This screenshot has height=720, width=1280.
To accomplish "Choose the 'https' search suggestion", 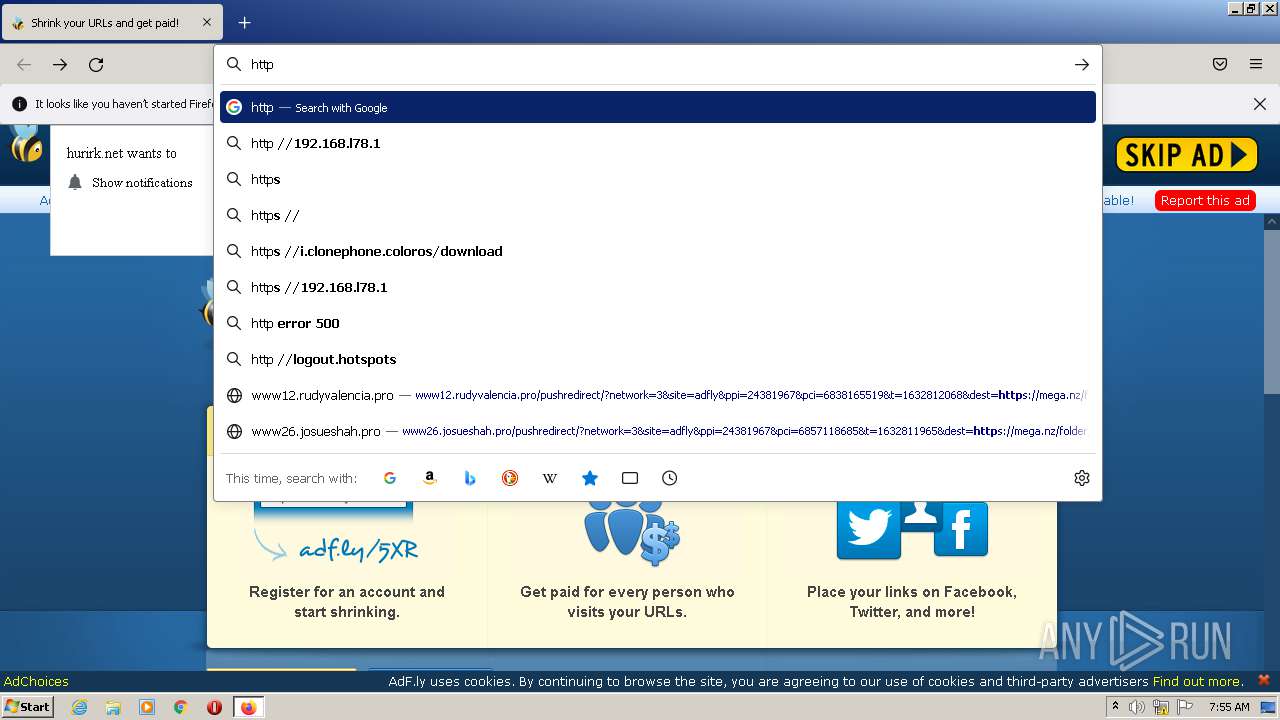I will click(658, 179).
